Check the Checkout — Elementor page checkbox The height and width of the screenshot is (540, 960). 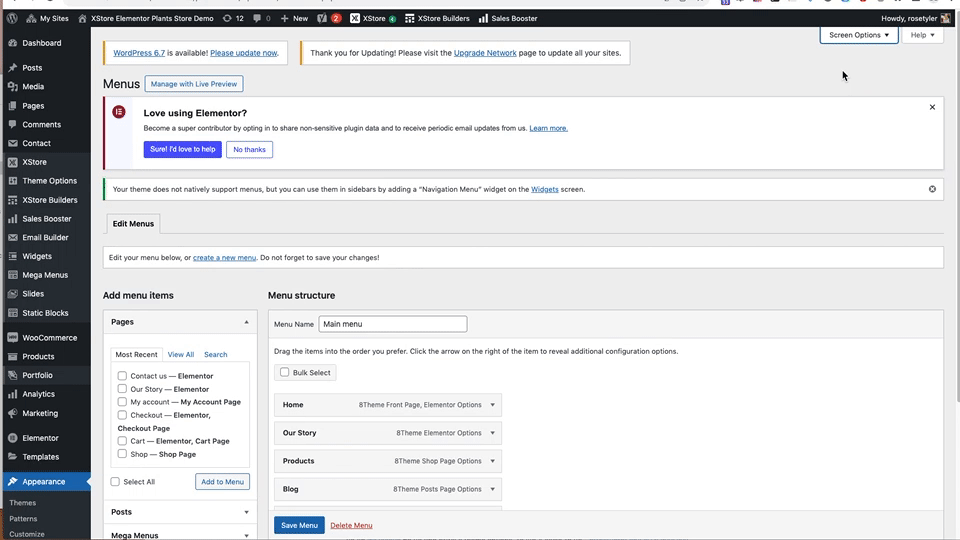pyautogui.click(x=122, y=415)
